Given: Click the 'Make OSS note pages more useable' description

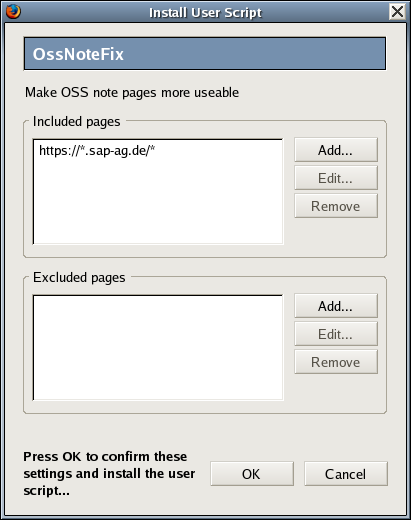Looking at the screenshot, I should point(132,93).
